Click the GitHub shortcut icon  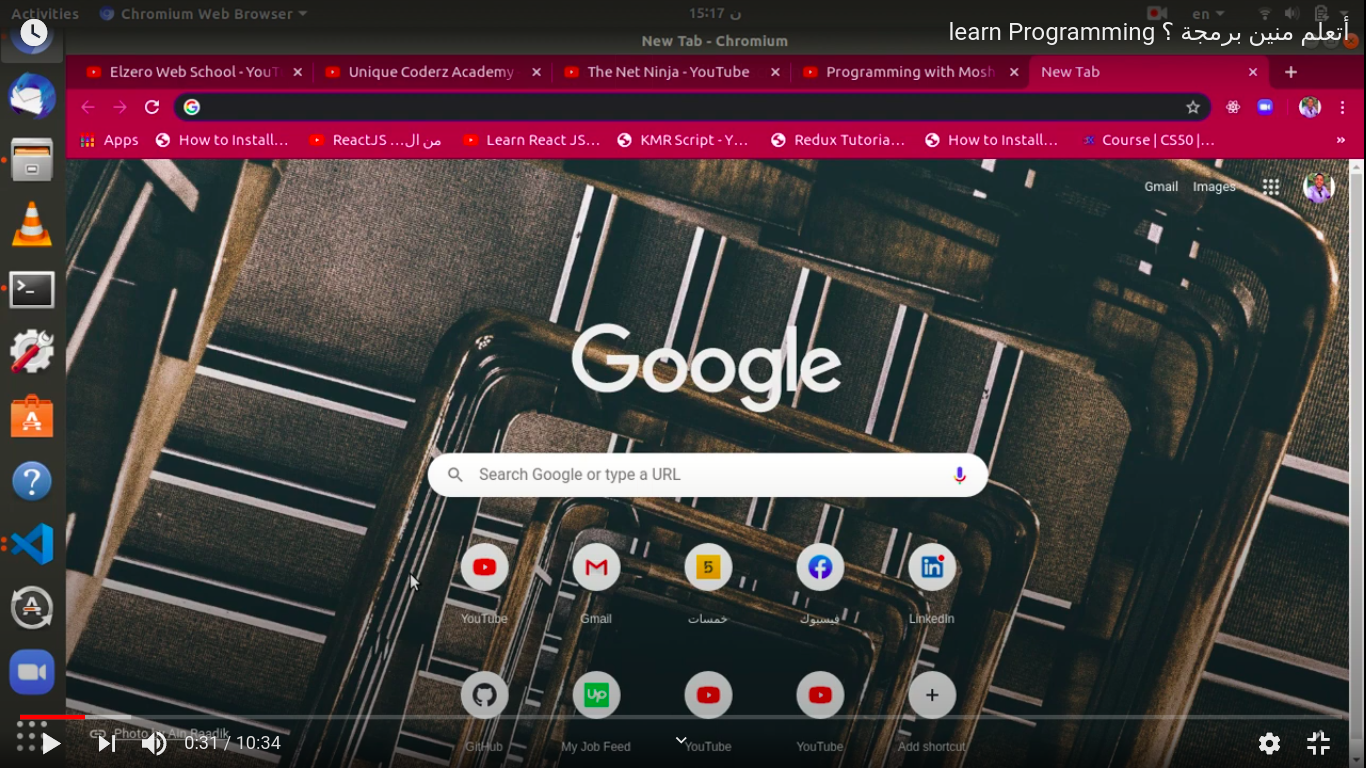(x=485, y=695)
